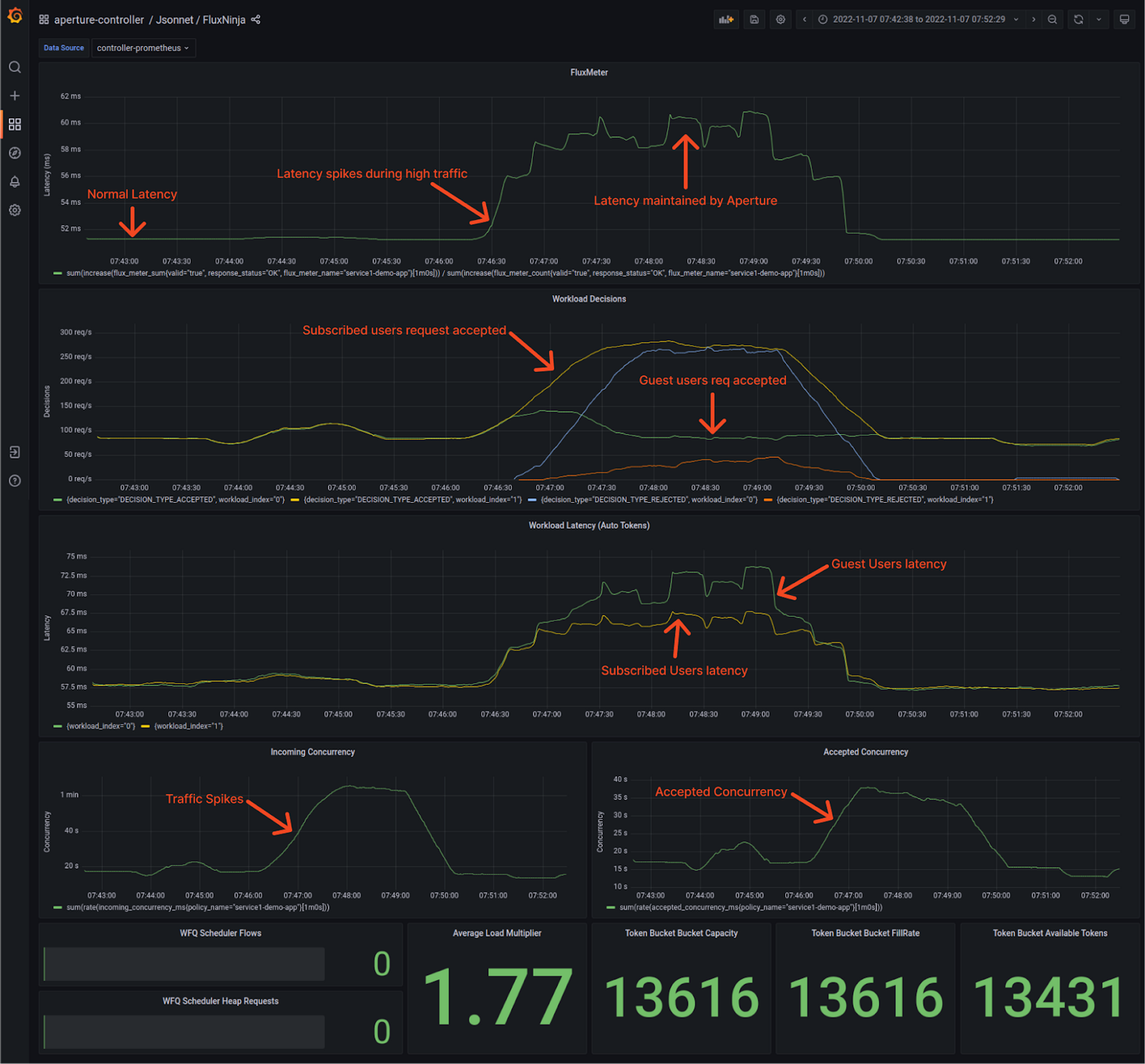
Task: Open the Help question mark icon
Action: (15, 481)
